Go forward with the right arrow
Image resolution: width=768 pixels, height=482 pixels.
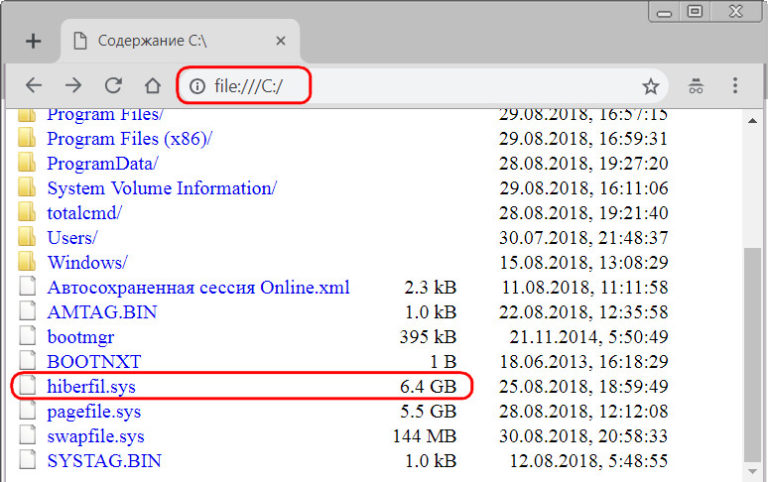coord(73,86)
